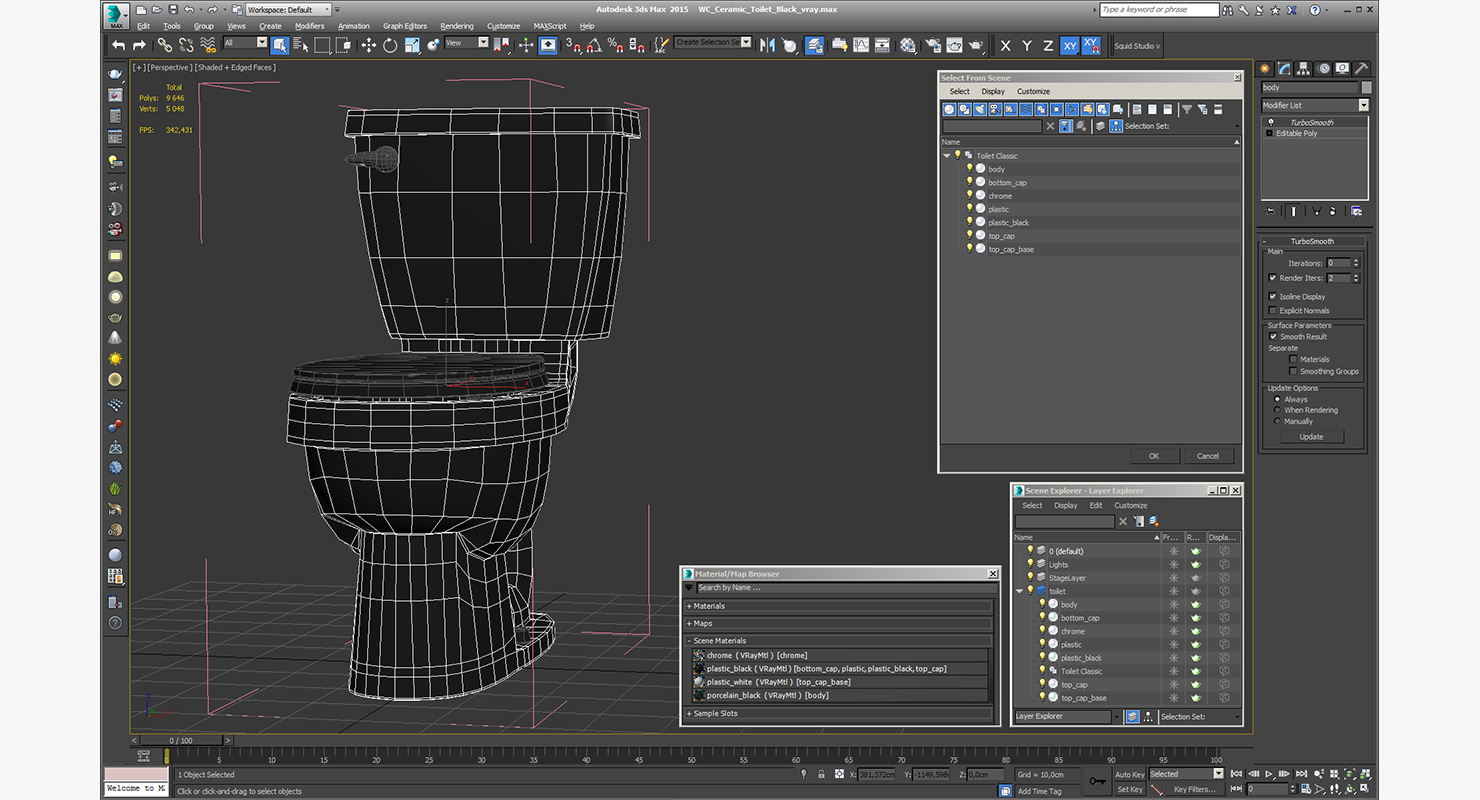Viewport: 1480px width, 800px height.
Task: Restrict transform to X axis
Action: [x=1005, y=46]
